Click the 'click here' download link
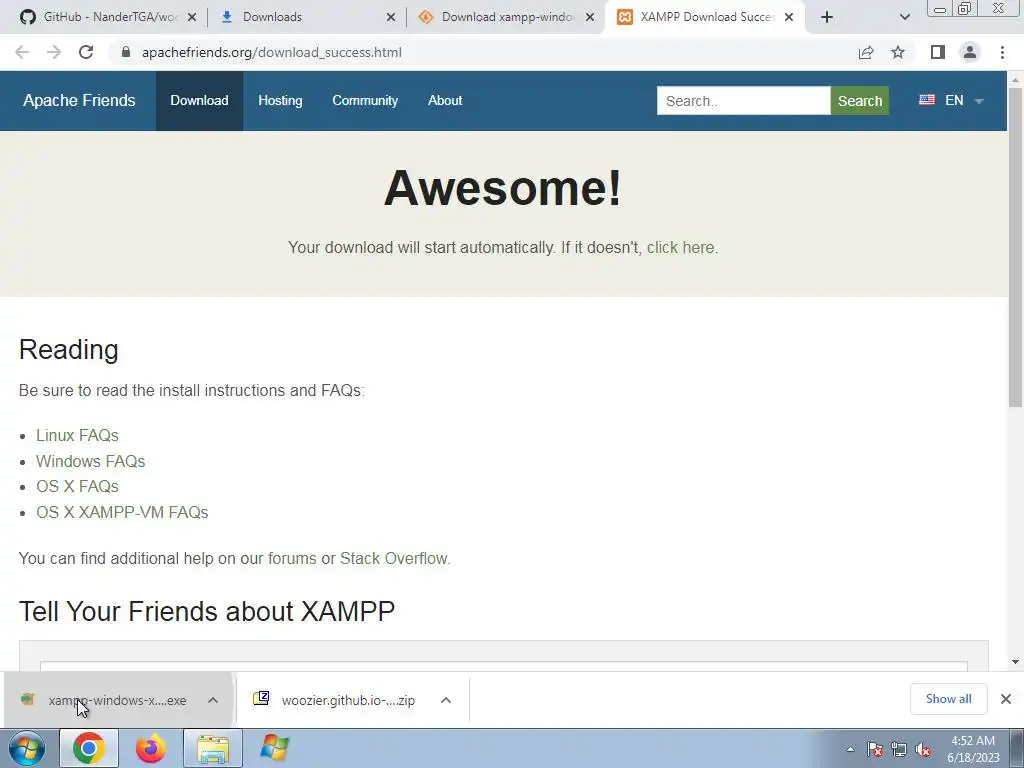Image resolution: width=1024 pixels, height=768 pixels. (x=680, y=248)
